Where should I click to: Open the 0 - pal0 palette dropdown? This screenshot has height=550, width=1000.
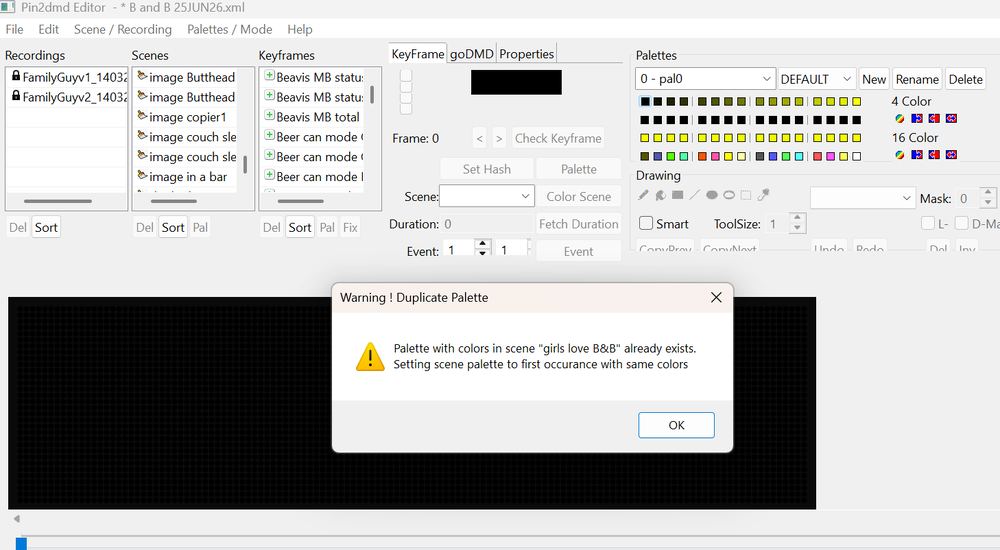(705, 79)
